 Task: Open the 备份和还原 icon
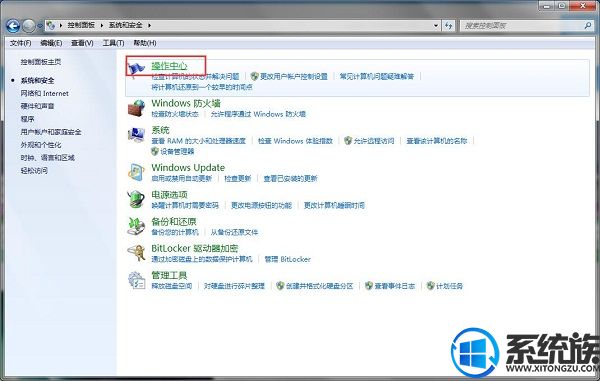(136, 226)
